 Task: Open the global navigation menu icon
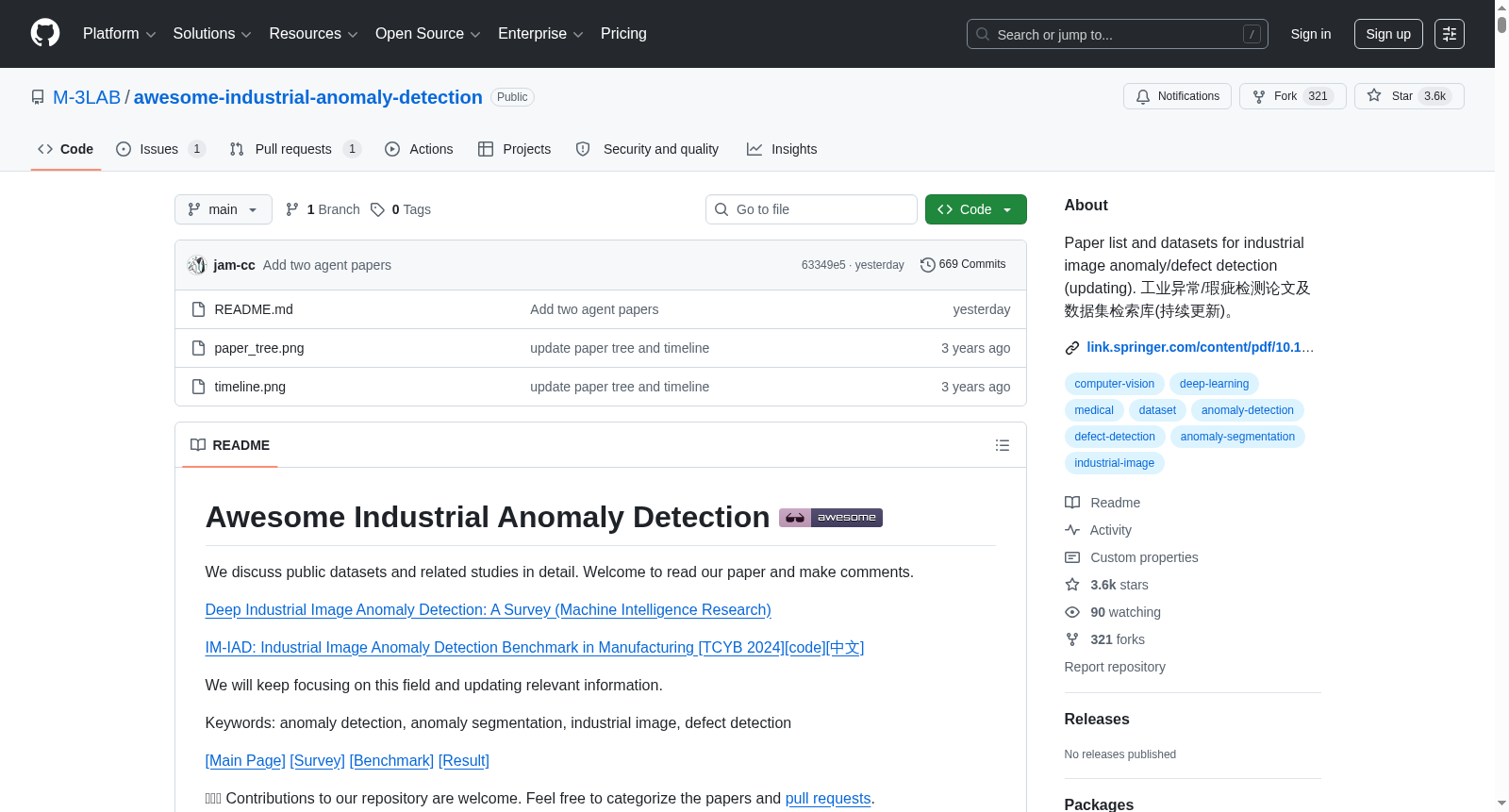1450,34
